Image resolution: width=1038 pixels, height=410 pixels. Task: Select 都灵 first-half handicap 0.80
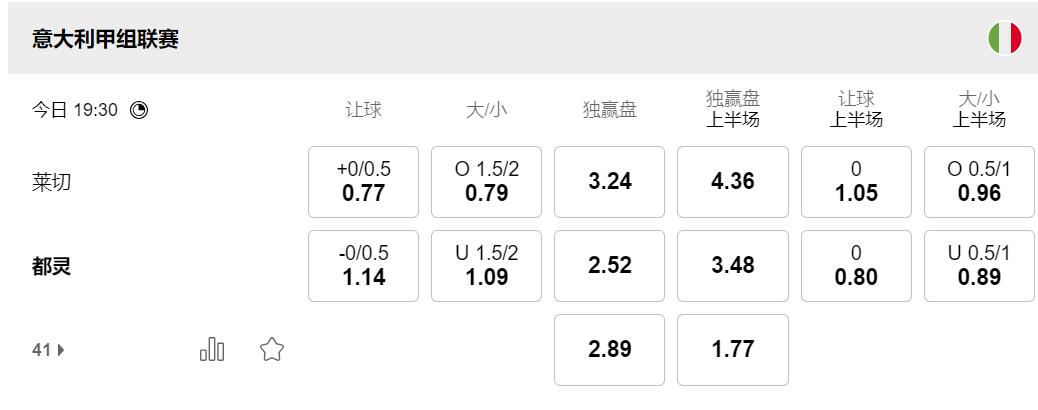[856, 266]
